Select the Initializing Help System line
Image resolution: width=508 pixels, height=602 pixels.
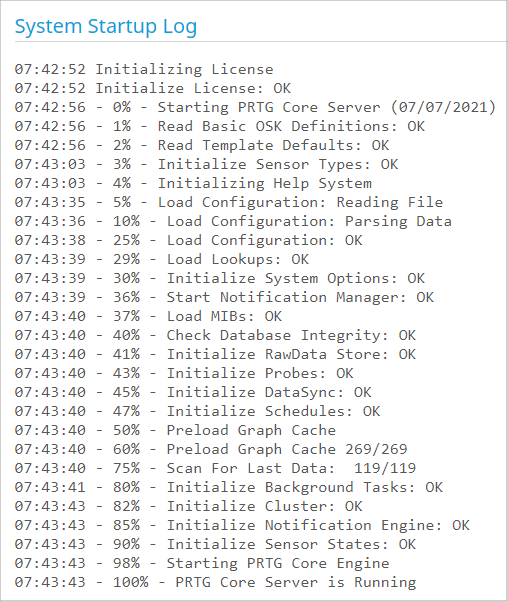[x=193, y=184]
